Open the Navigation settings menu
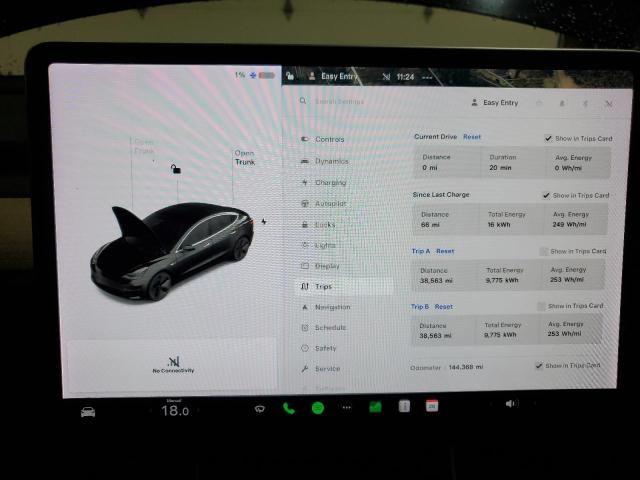640x480 pixels. [x=326, y=307]
